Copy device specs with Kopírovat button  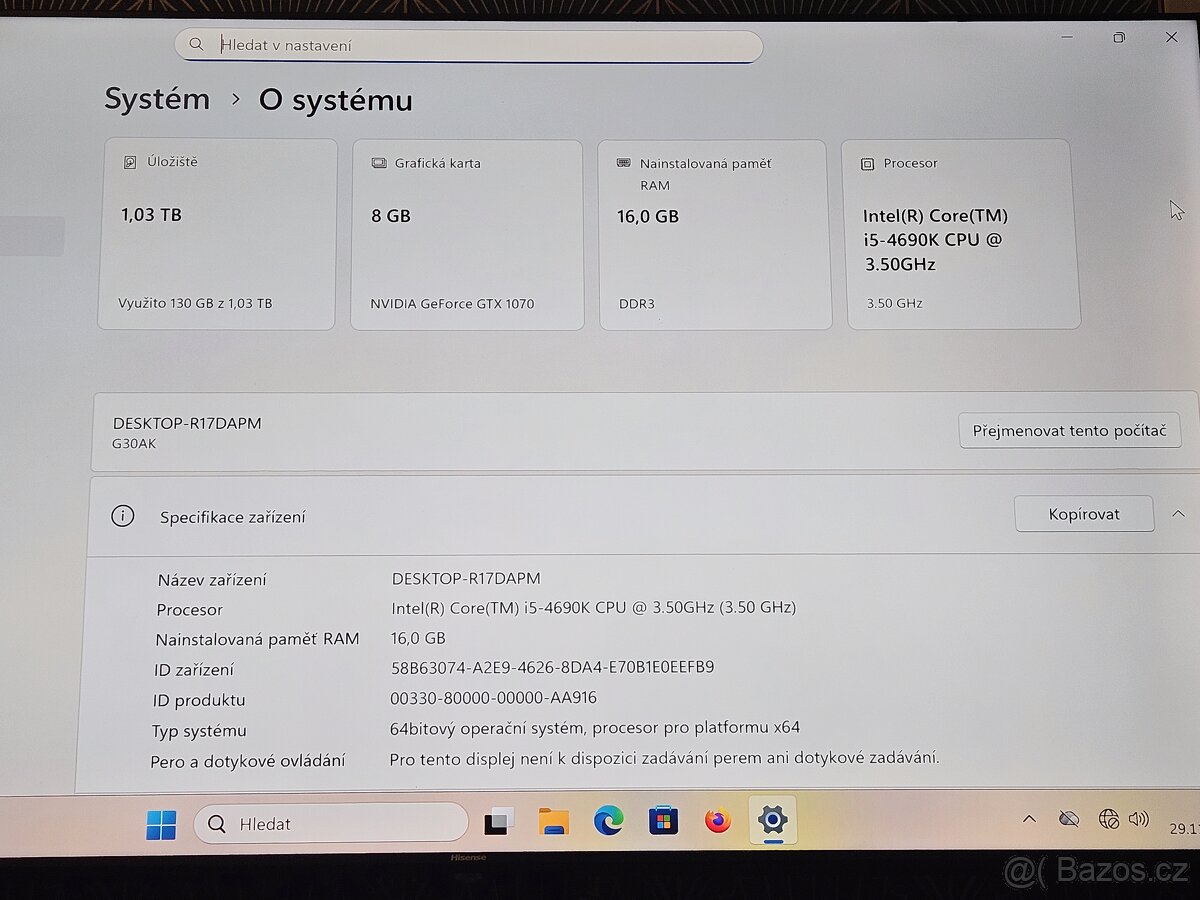[1084, 514]
